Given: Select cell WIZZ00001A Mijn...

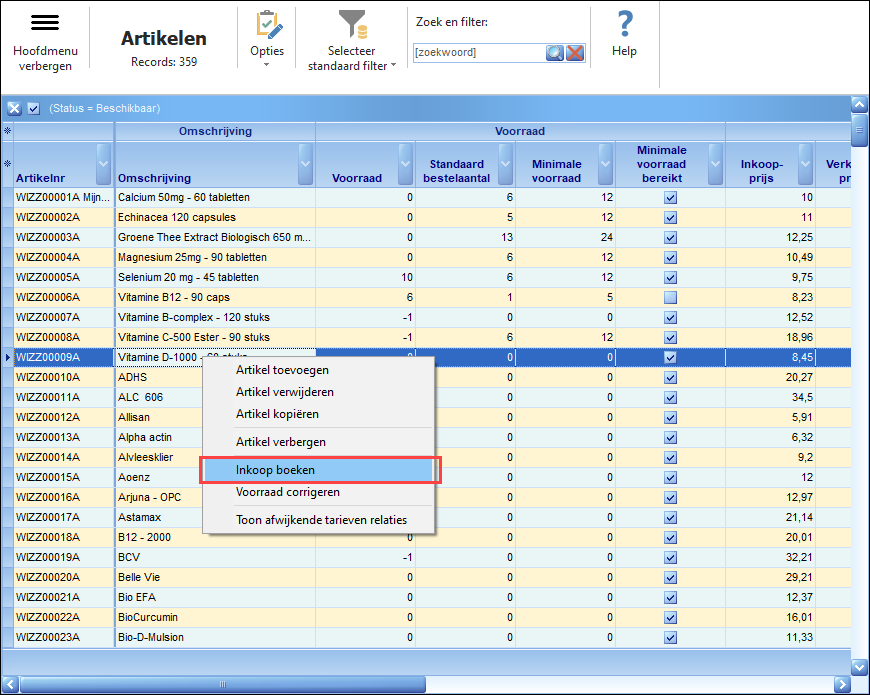Looking at the screenshot, I should pyautogui.click(x=63, y=197).
